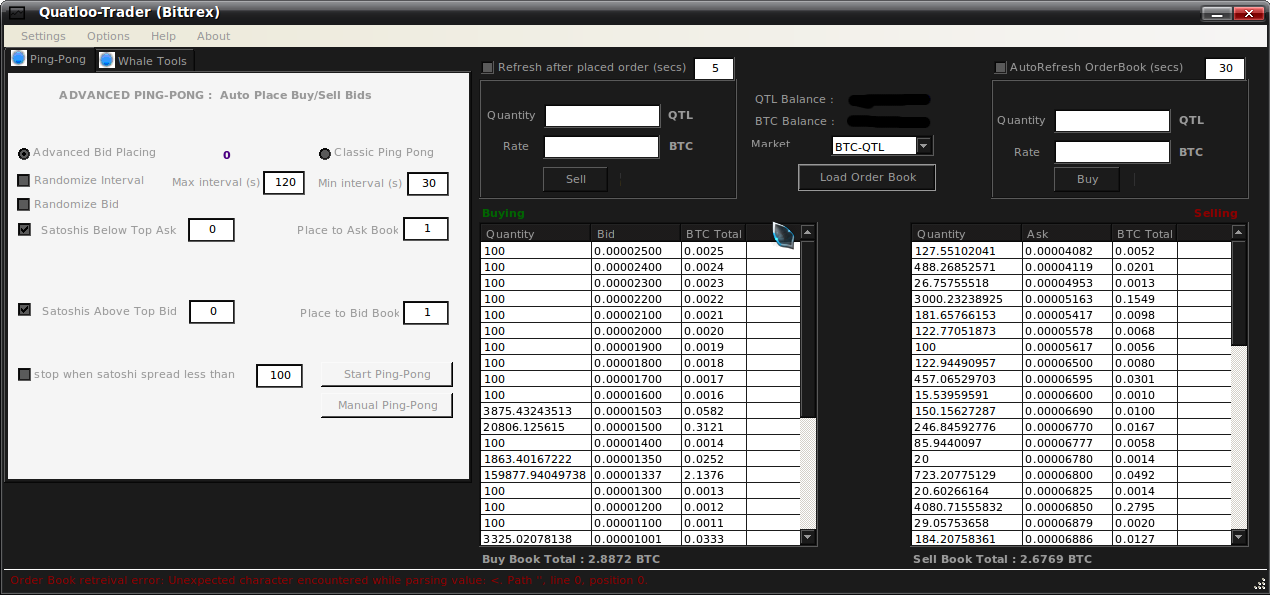
Task: Click the Selling table scroll-up arrow
Action: tap(1240, 232)
